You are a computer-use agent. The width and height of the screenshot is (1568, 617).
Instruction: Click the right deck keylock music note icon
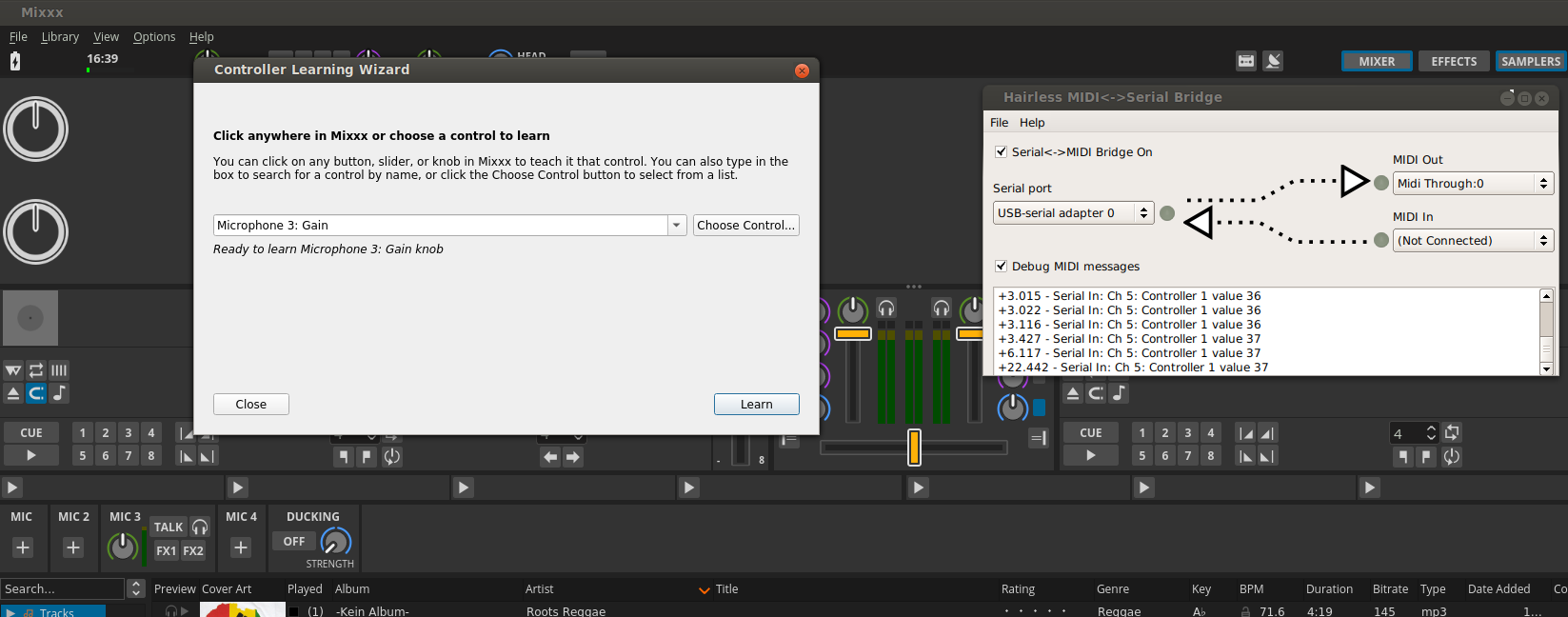[x=1119, y=393]
